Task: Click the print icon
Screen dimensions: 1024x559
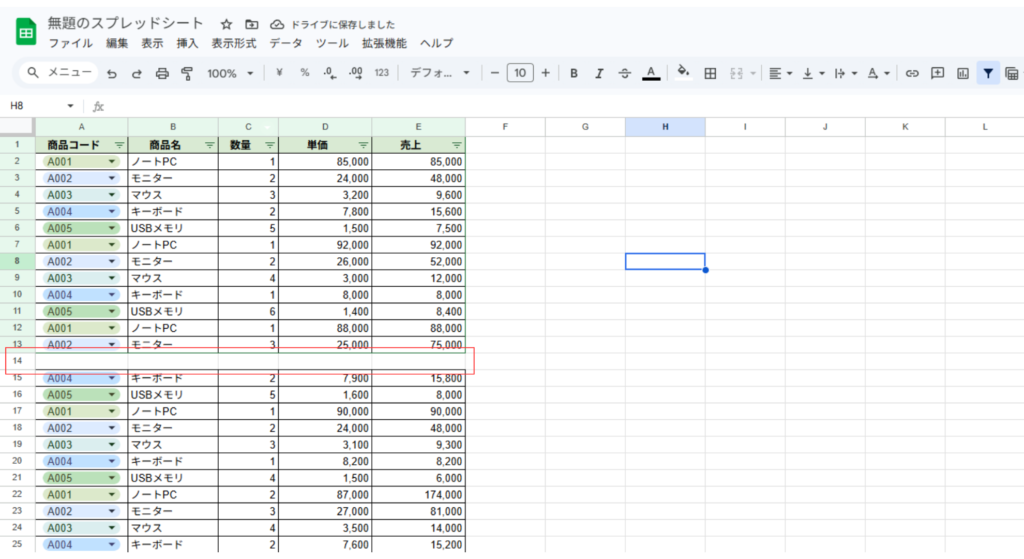Action: (x=161, y=73)
